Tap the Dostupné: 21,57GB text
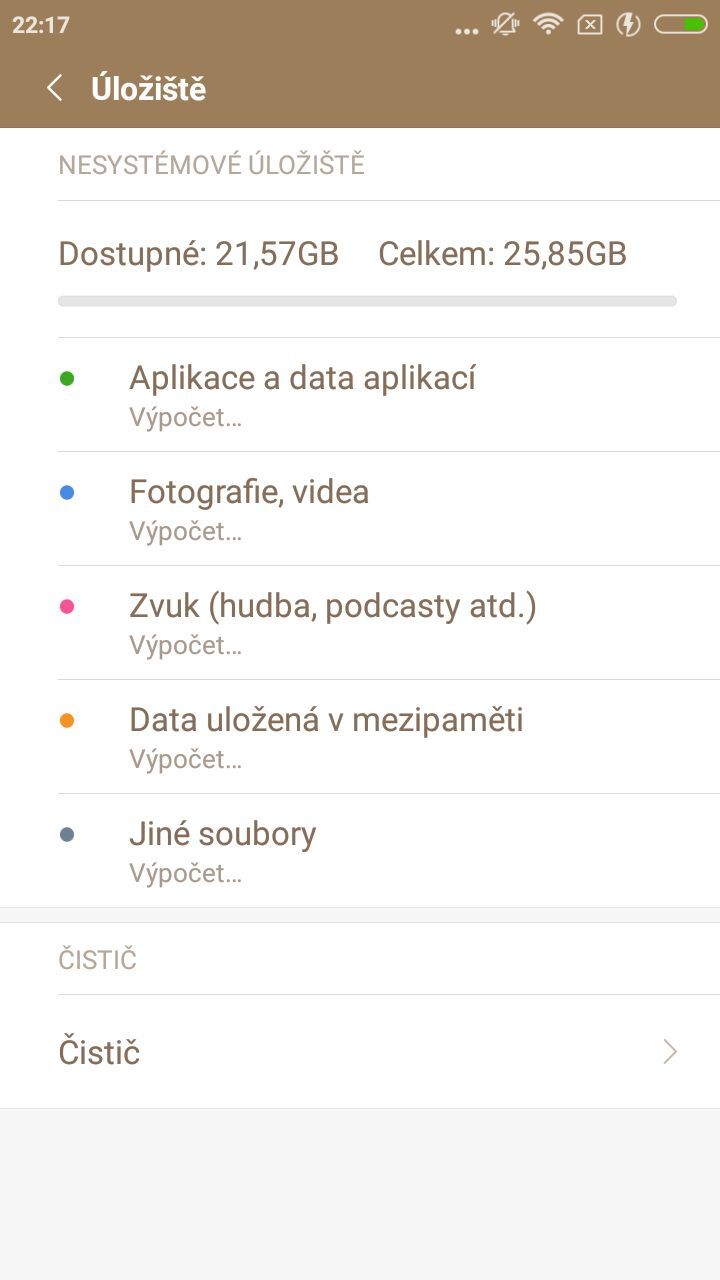 [x=199, y=254]
